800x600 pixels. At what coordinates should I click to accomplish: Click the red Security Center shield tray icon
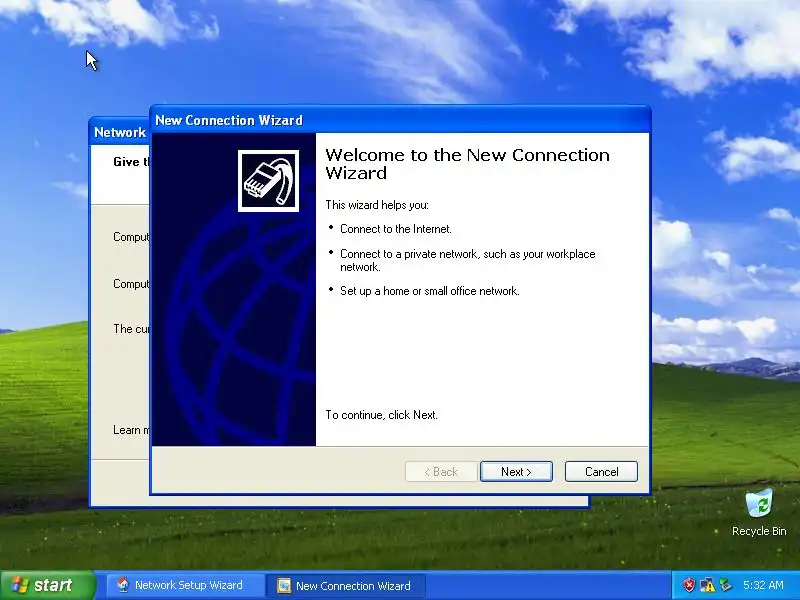point(689,585)
